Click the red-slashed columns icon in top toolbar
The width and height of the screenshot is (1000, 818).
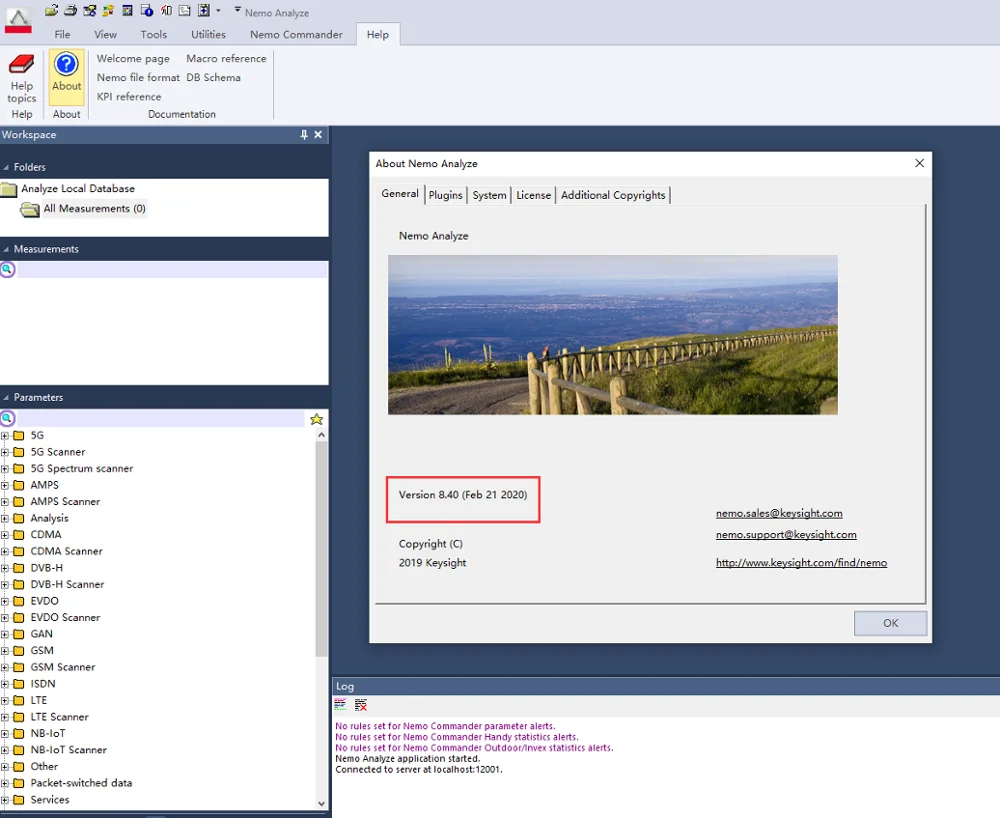[x=166, y=10]
